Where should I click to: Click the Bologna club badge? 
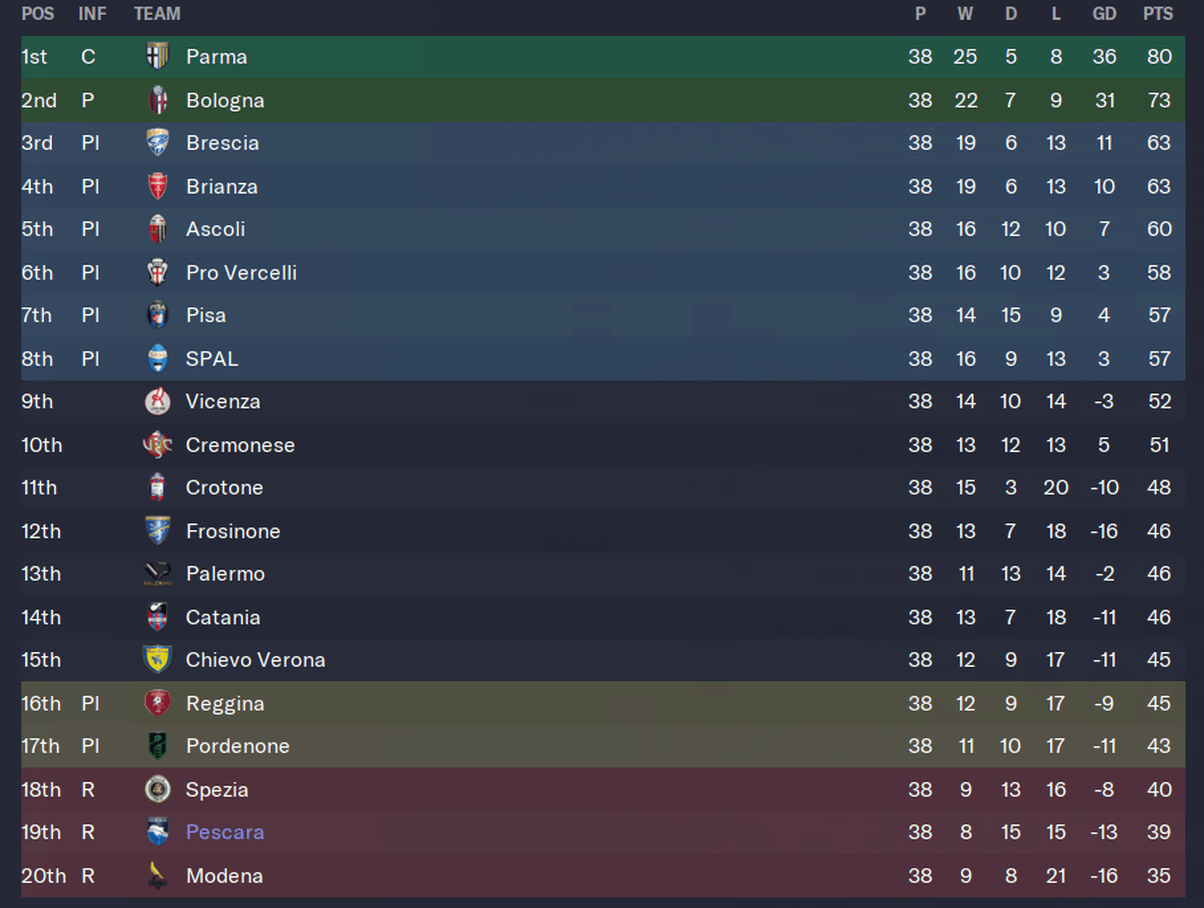pos(157,100)
